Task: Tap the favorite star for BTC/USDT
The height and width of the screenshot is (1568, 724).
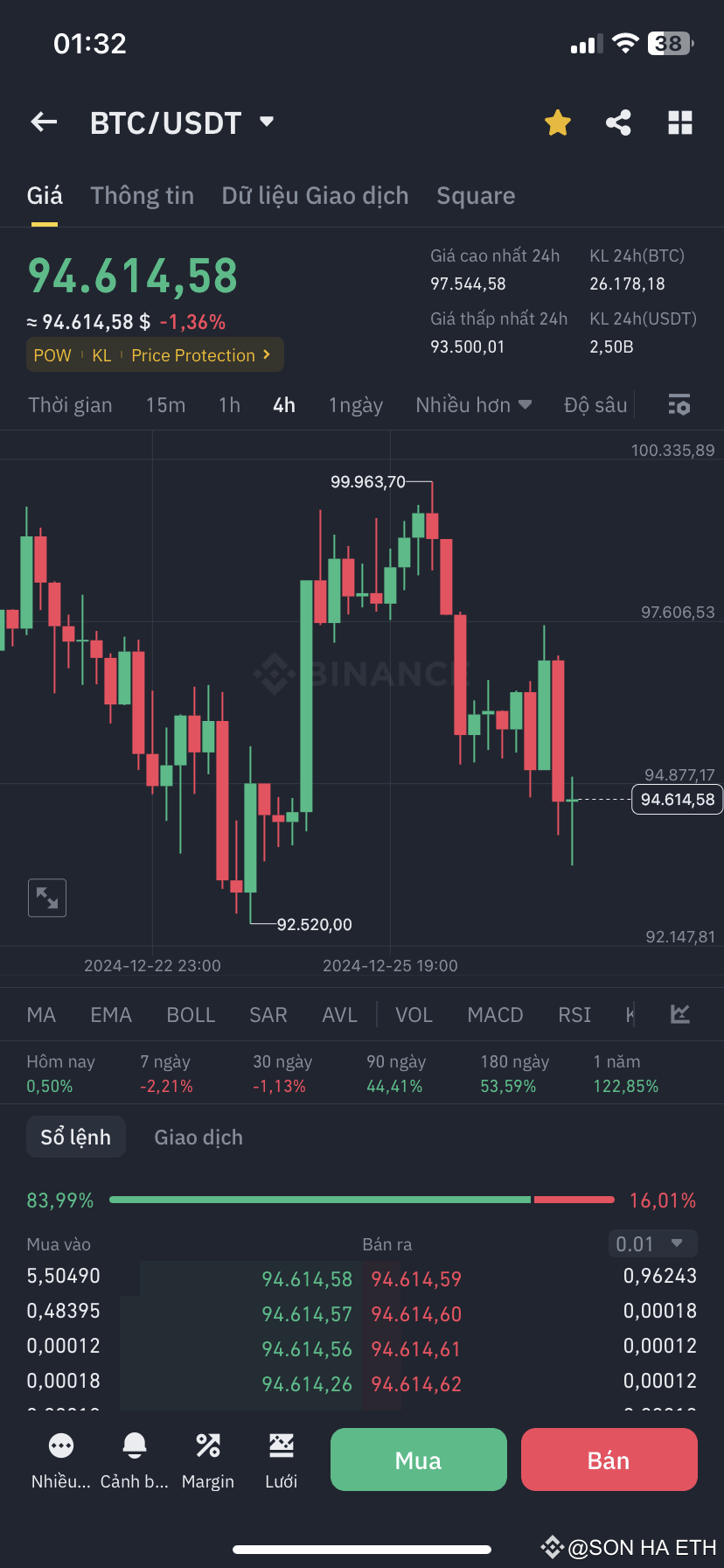Action: click(x=557, y=122)
